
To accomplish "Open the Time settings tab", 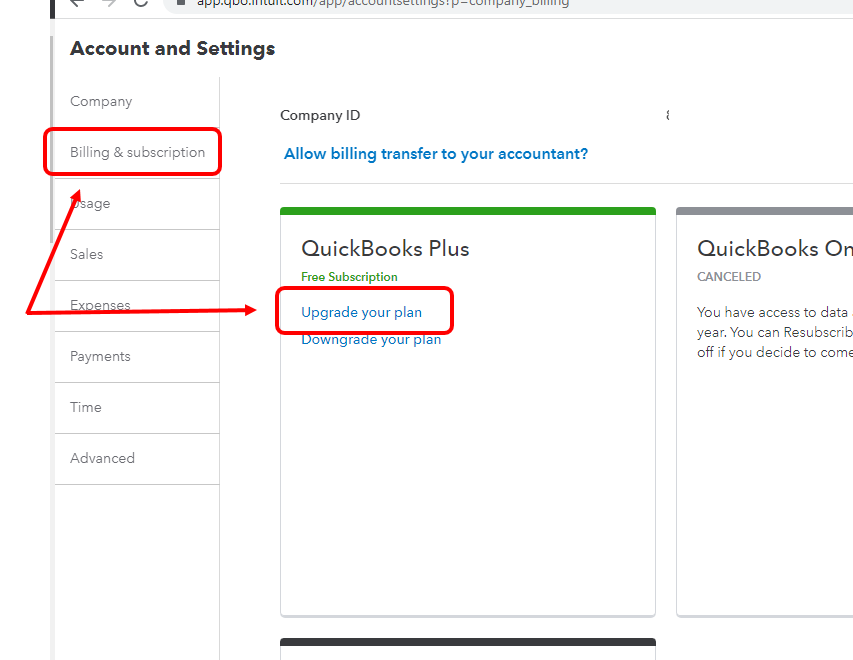I will click(x=86, y=407).
